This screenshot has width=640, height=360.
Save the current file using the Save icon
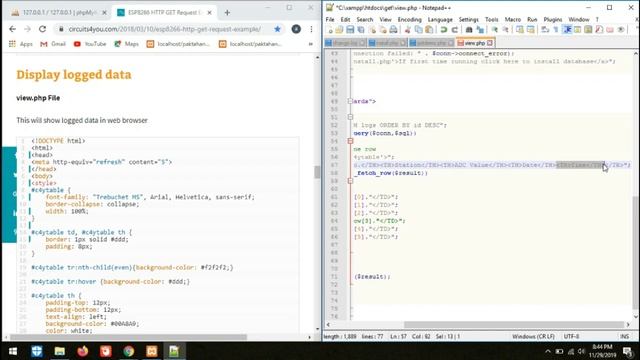point(350,29)
